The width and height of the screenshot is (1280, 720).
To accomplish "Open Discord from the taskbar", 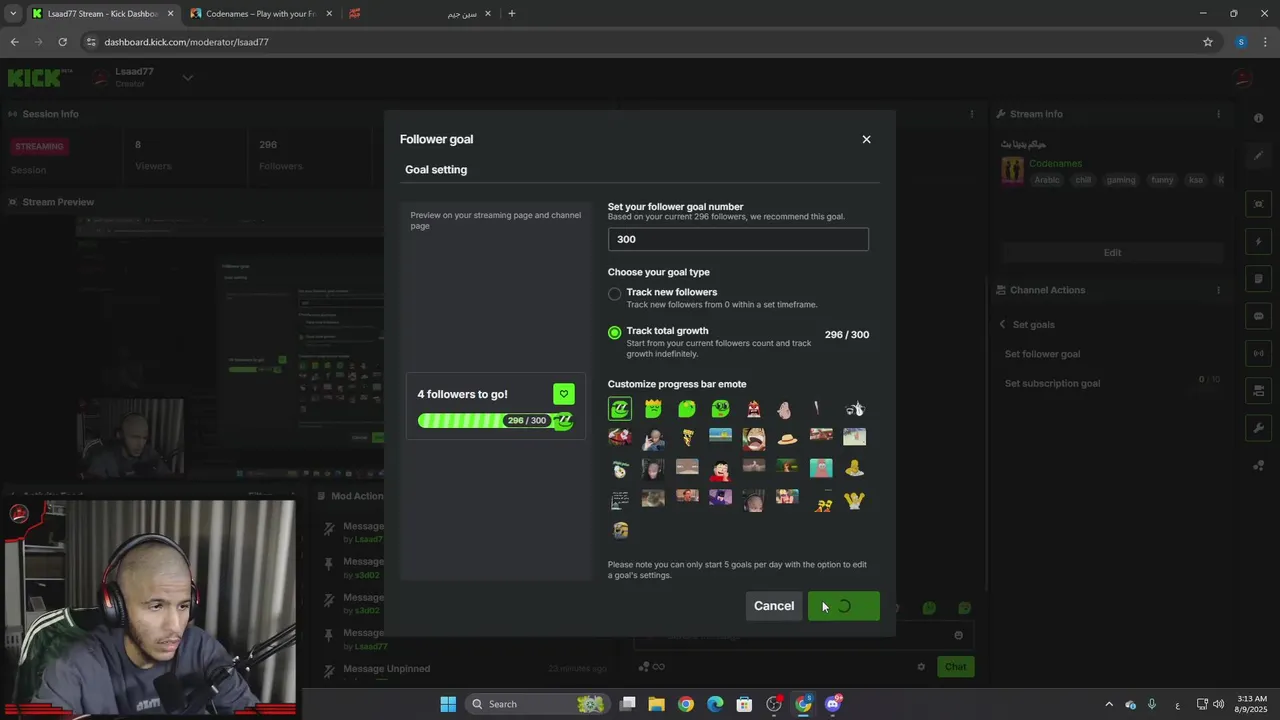I will (833, 704).
